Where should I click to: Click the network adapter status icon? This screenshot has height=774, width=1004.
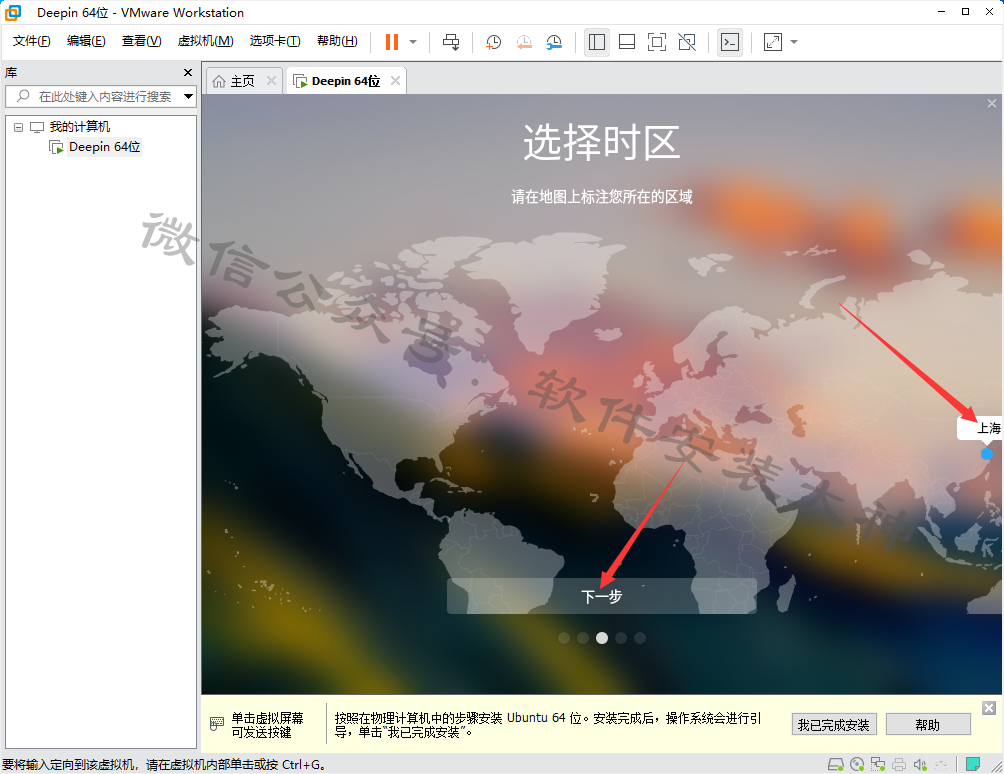[x=878, y=764]
